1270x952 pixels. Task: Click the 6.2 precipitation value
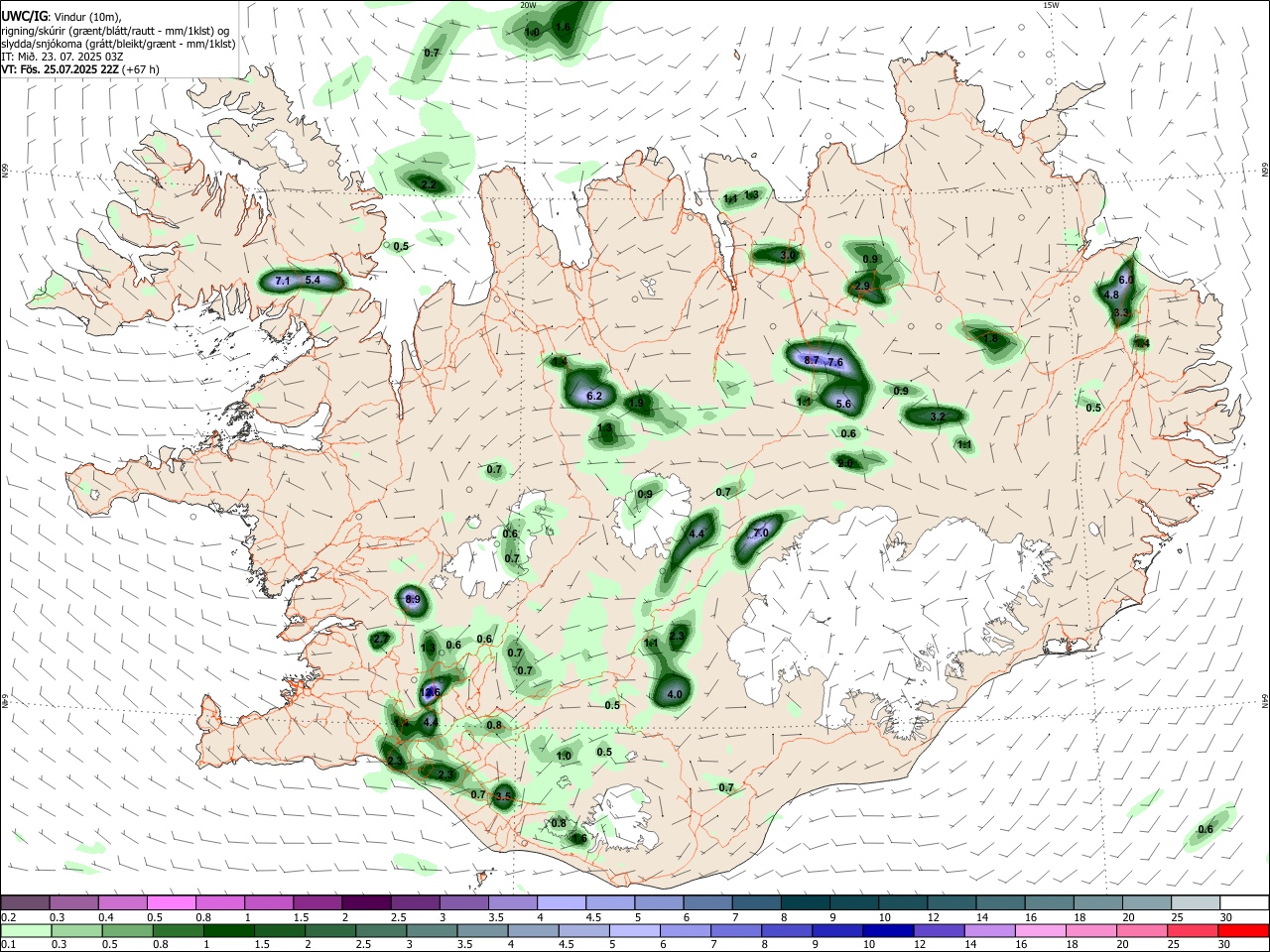(x=594, y=396)
